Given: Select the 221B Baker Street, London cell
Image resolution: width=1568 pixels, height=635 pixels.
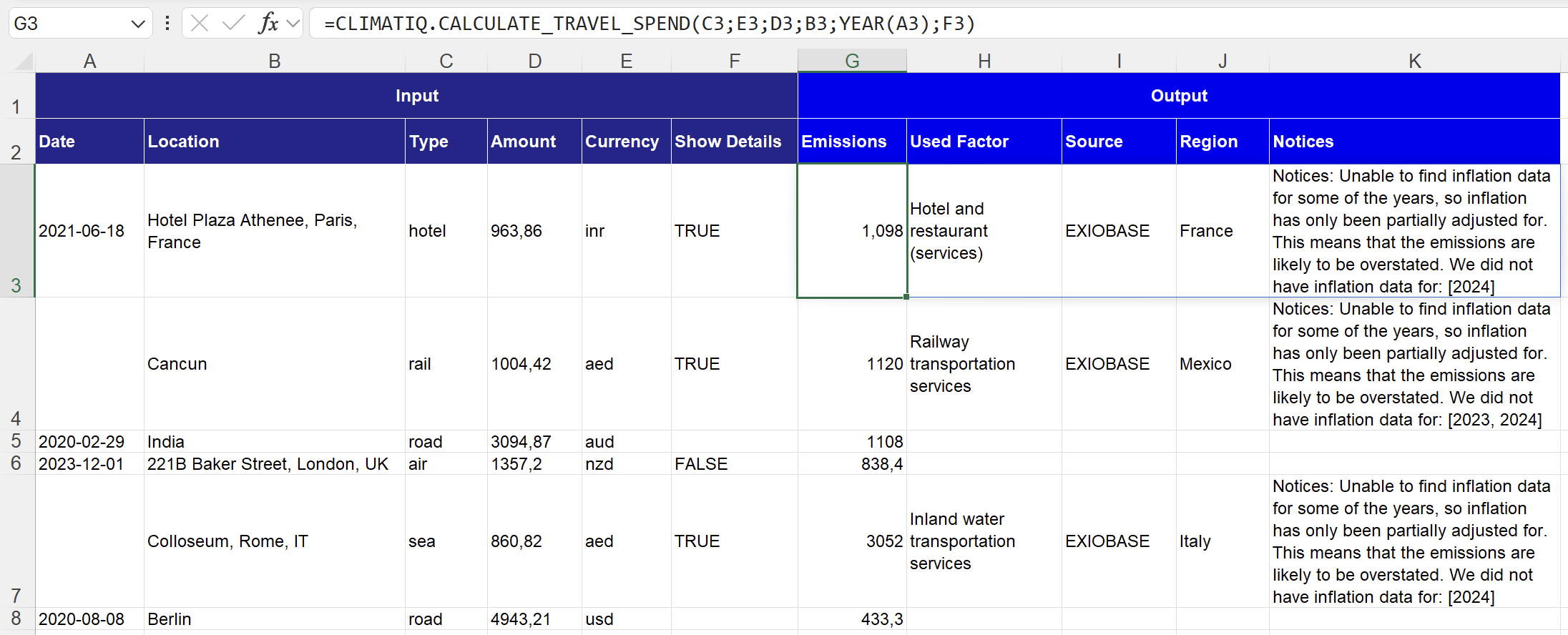Looking at the screenshot, I should tap(275, 463).
